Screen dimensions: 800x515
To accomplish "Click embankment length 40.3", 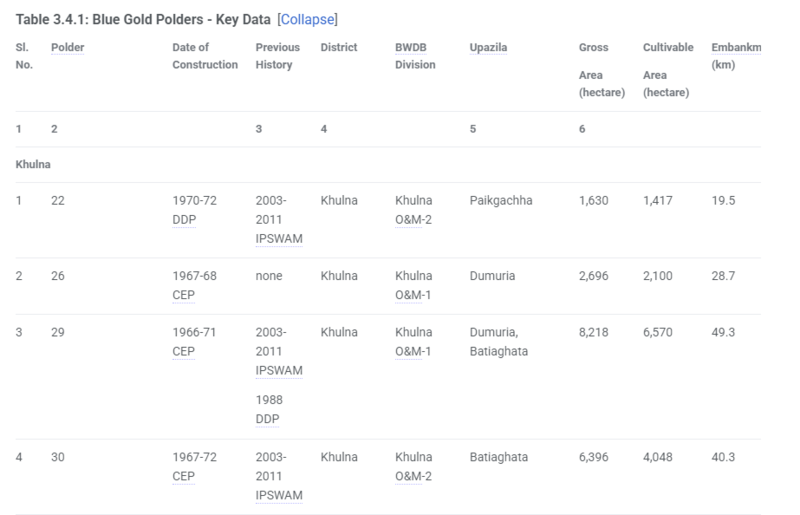I will (x=723, y=457).
